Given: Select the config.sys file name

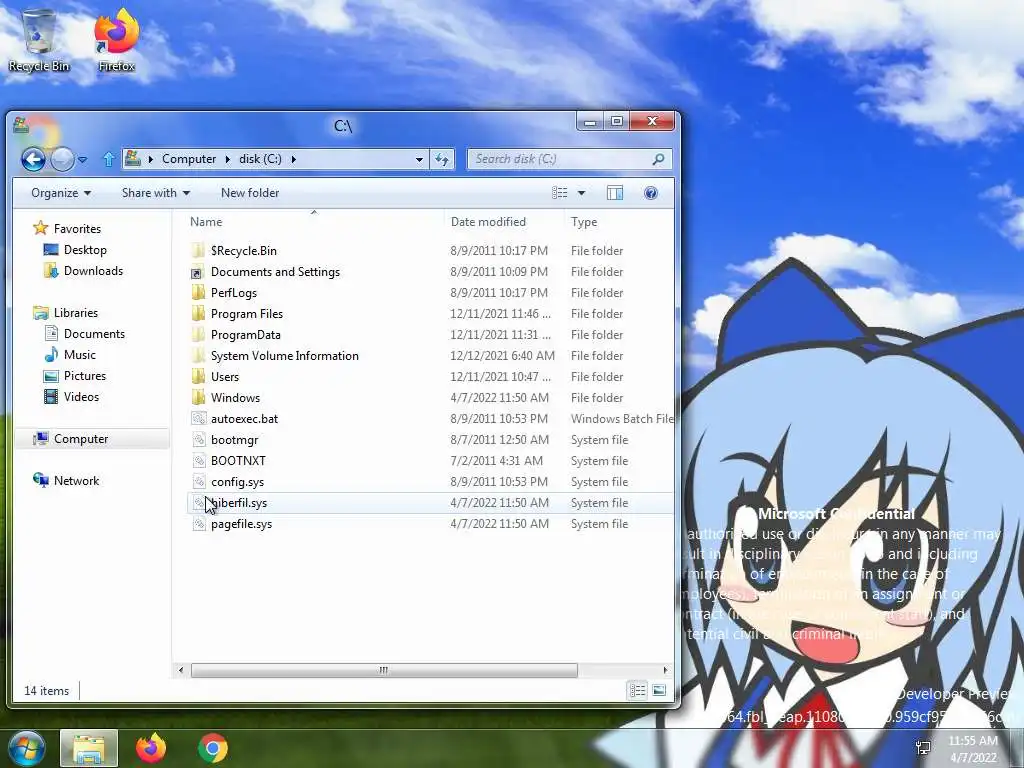Looking at the screenshot, I should [x=237, y=482].
